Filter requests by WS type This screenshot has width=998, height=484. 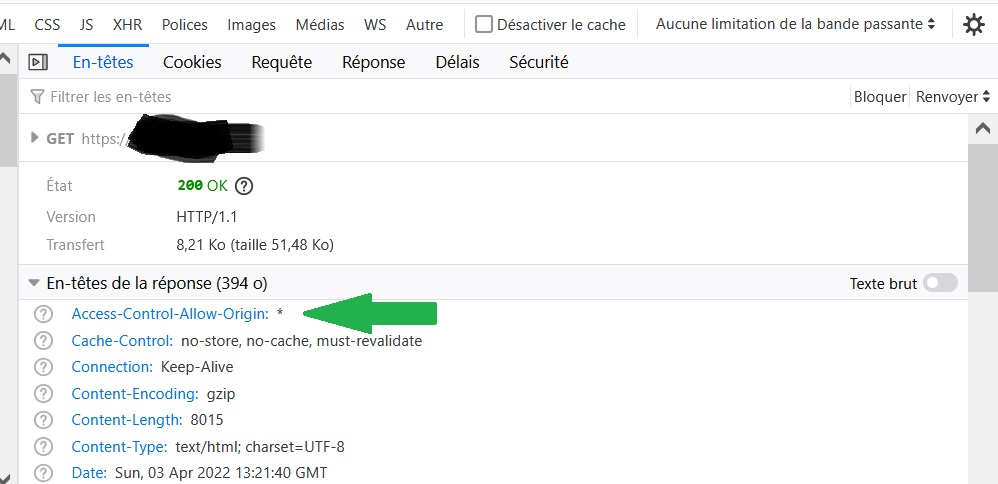tap(375, 25)
